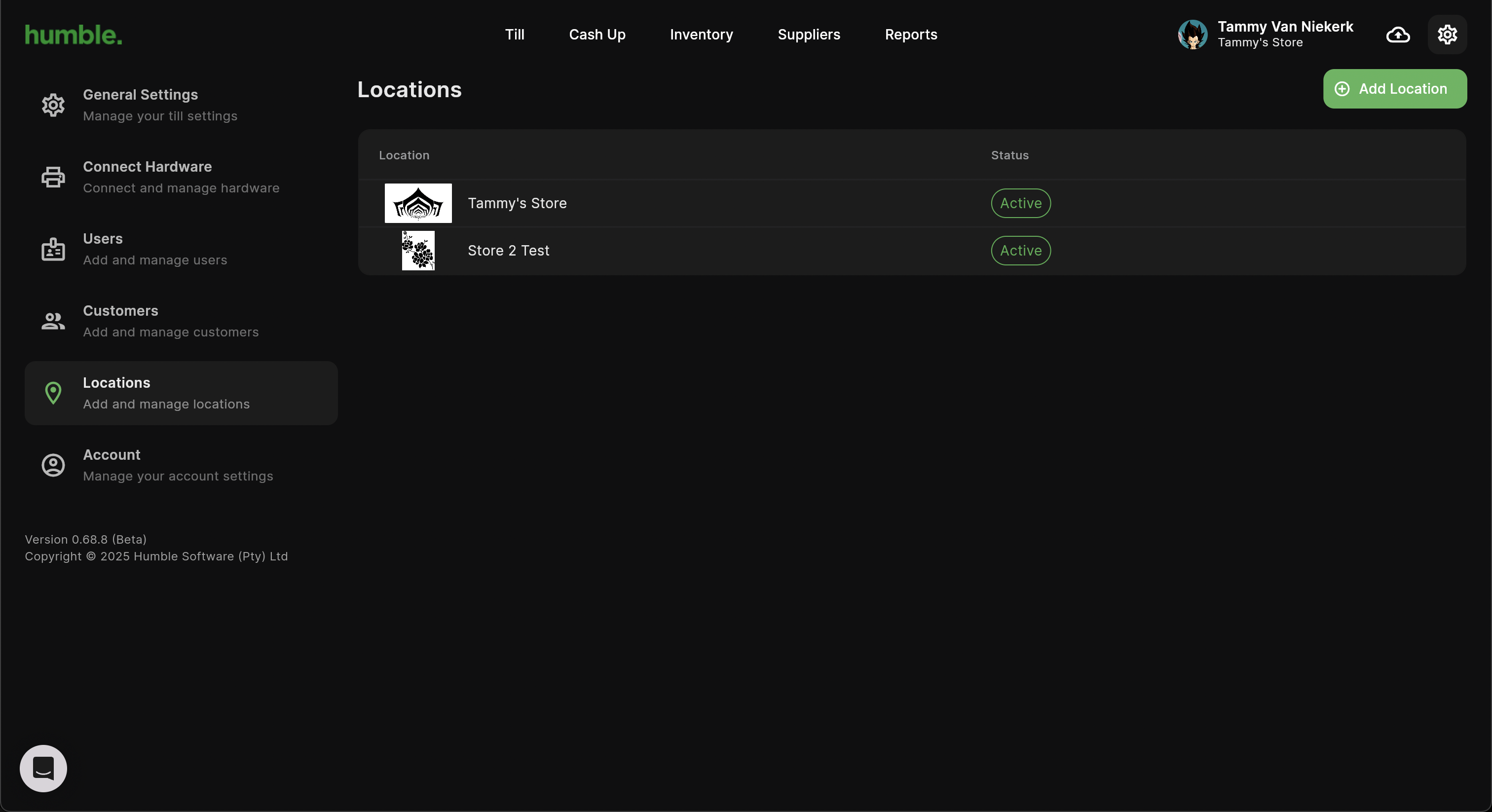This screenshot has height=812, width=1492.
Task: Open Account settings
Action: coord(181,465)
